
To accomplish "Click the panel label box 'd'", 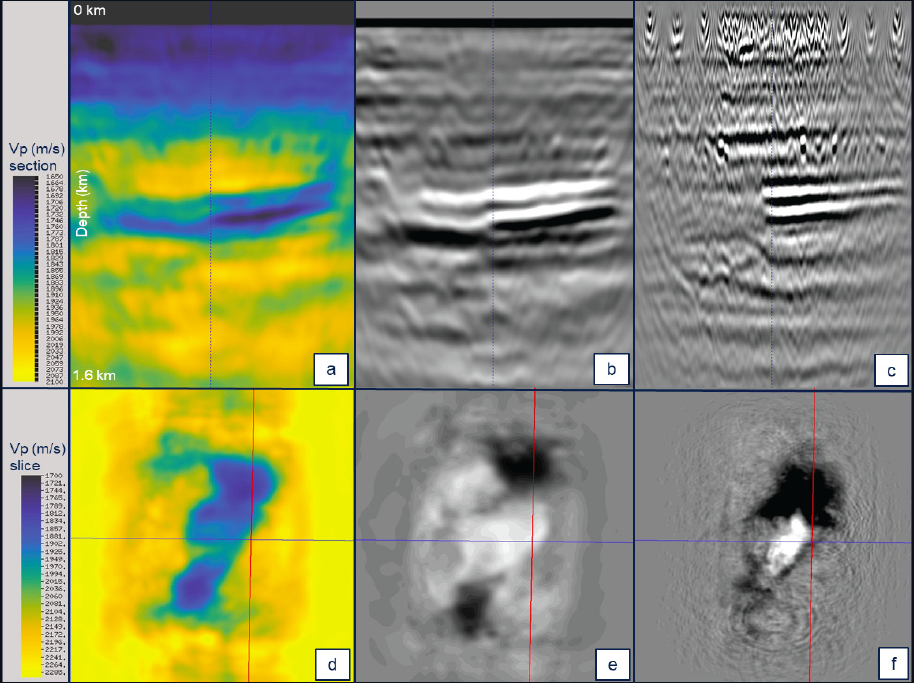I will pyautogui.click(x=332, y=663).
